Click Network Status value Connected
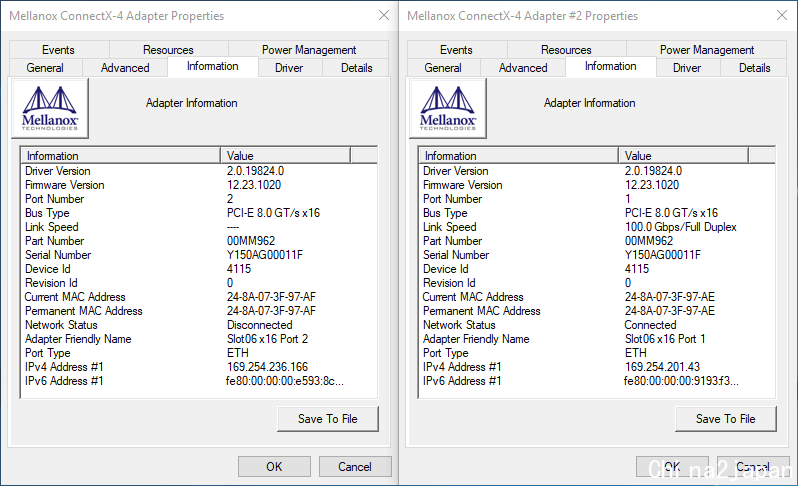The height and width of the screenshot is (486, 798). tap(650, 325)
